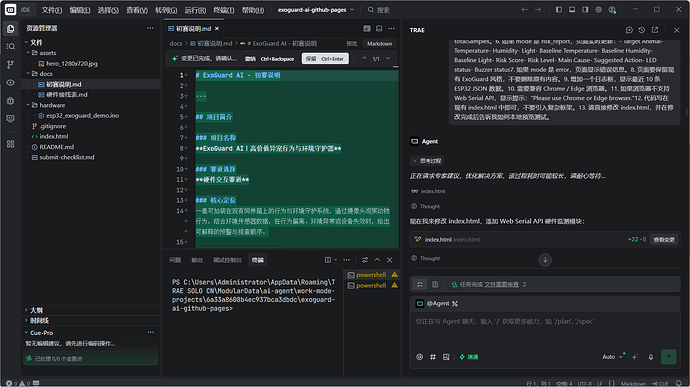Toggle the primary sidebar layout icon

pyautogui.click(x=558, y=10)
